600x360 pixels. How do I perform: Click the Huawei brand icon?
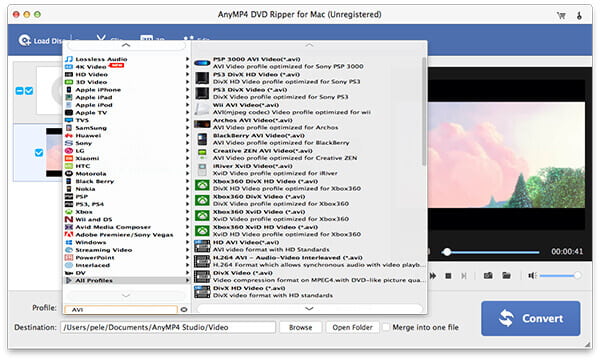click(x=69, y=135)
